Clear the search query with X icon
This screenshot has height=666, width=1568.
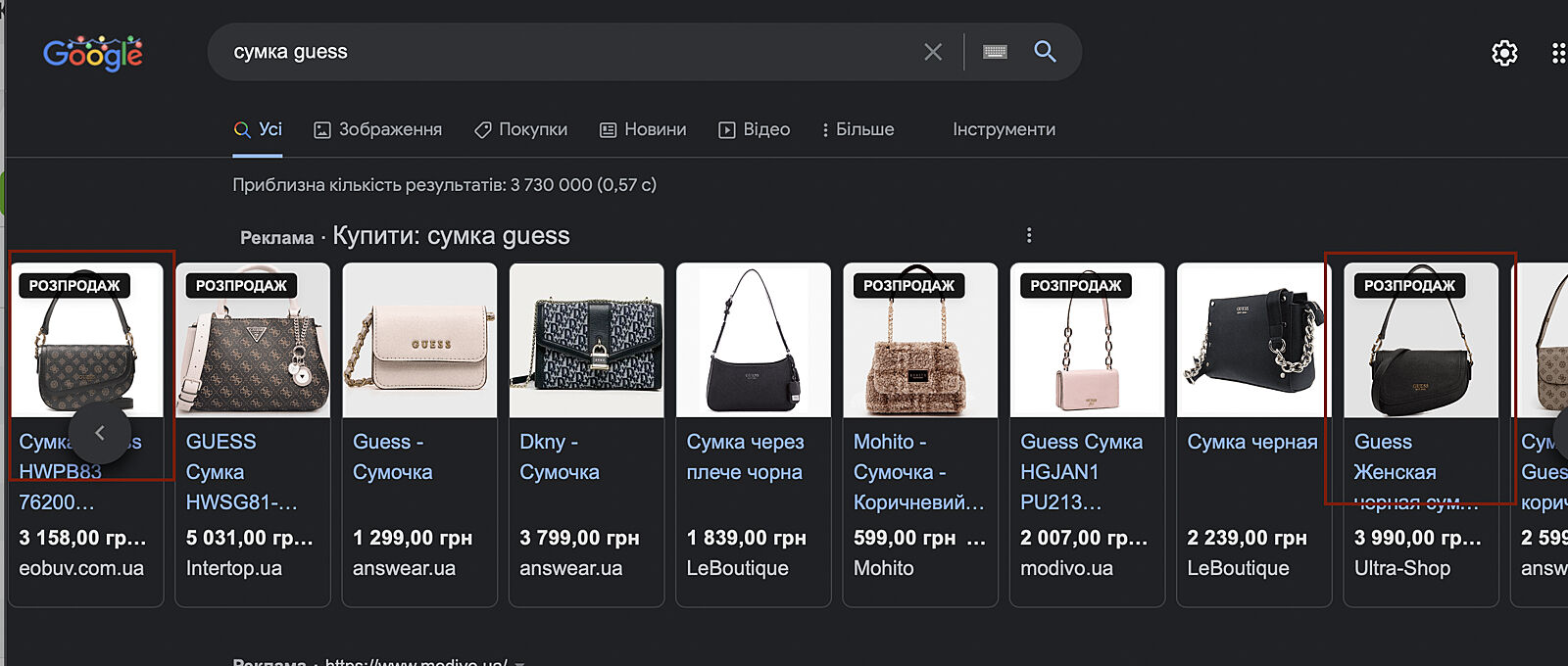click(x=932, y=52)
